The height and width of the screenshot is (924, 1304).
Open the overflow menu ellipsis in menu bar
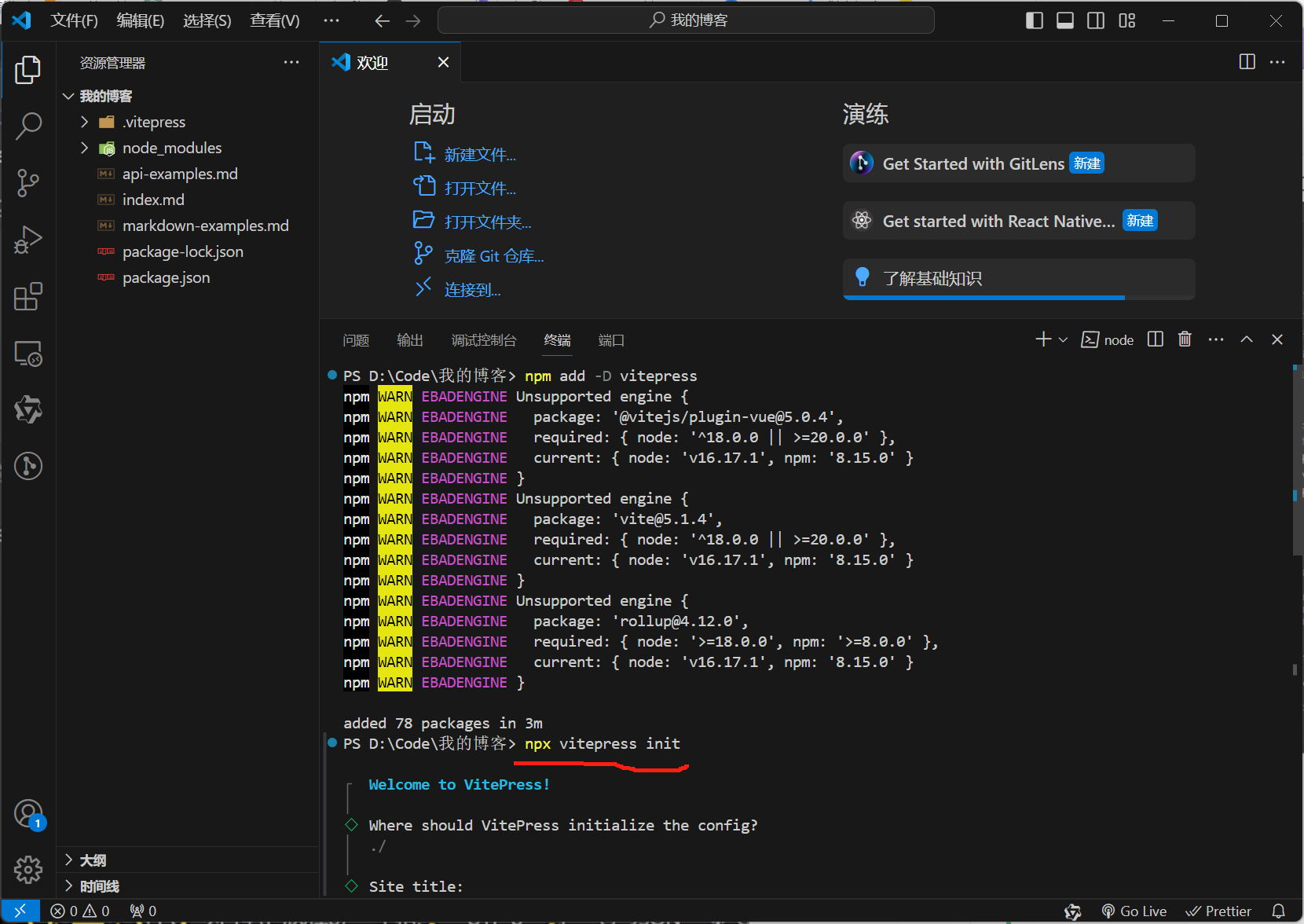click(331, 20)
